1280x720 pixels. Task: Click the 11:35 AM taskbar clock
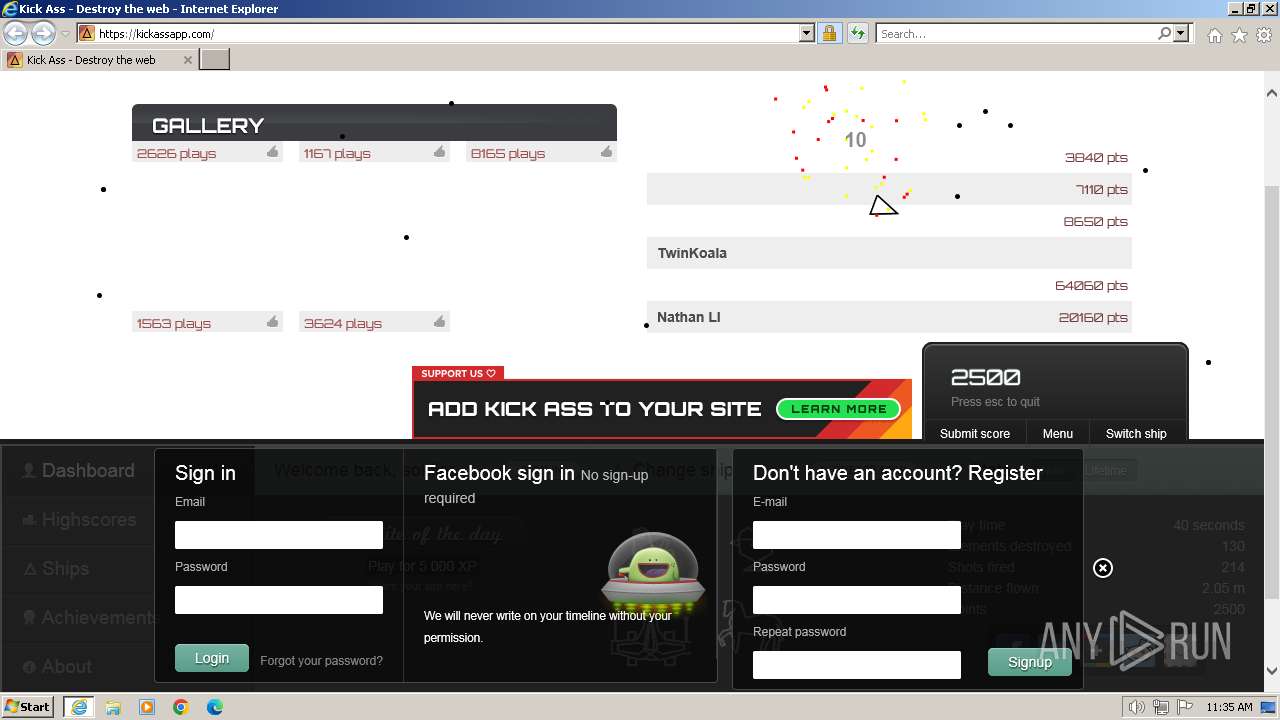pos(1229,707)
